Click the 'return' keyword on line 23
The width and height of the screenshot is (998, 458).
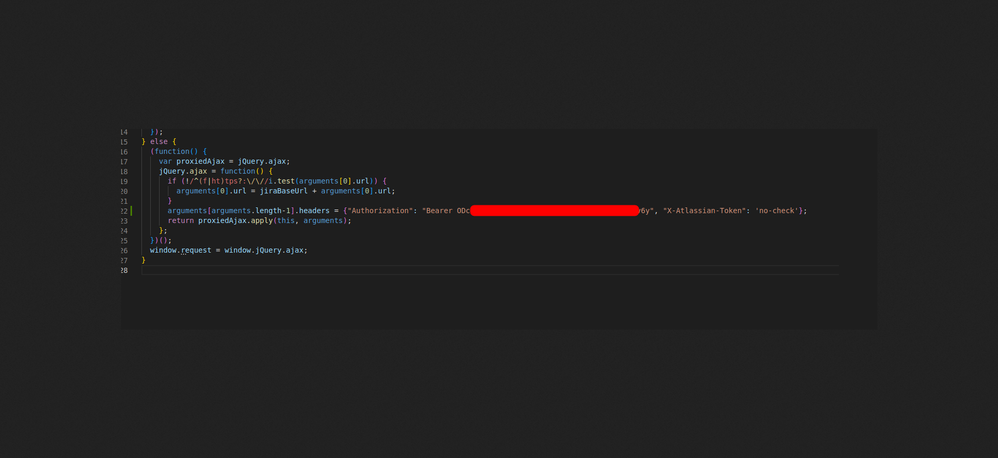181,221
